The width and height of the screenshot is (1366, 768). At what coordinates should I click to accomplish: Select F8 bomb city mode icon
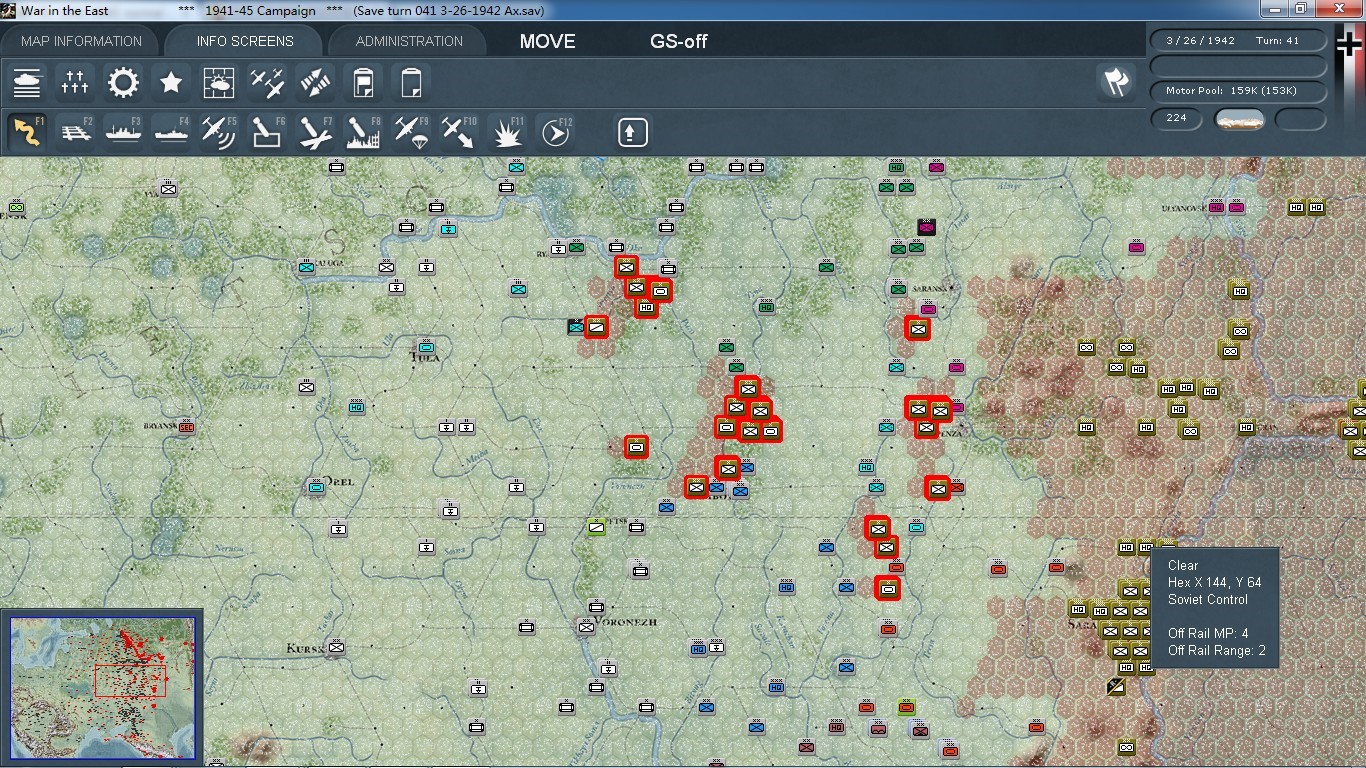click(363, 132)
